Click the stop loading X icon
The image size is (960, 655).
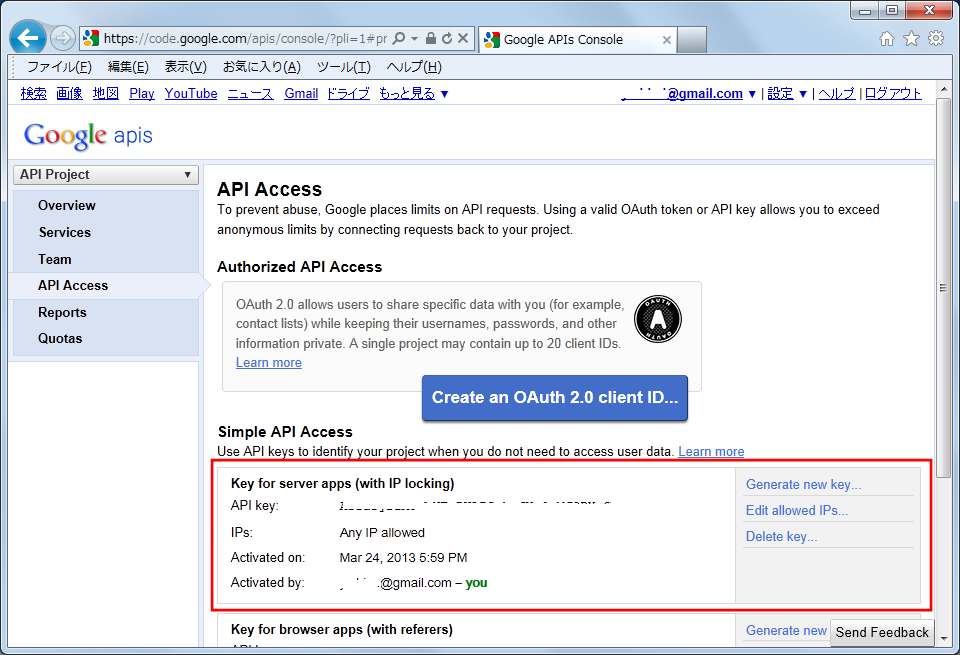click(463, 39)
